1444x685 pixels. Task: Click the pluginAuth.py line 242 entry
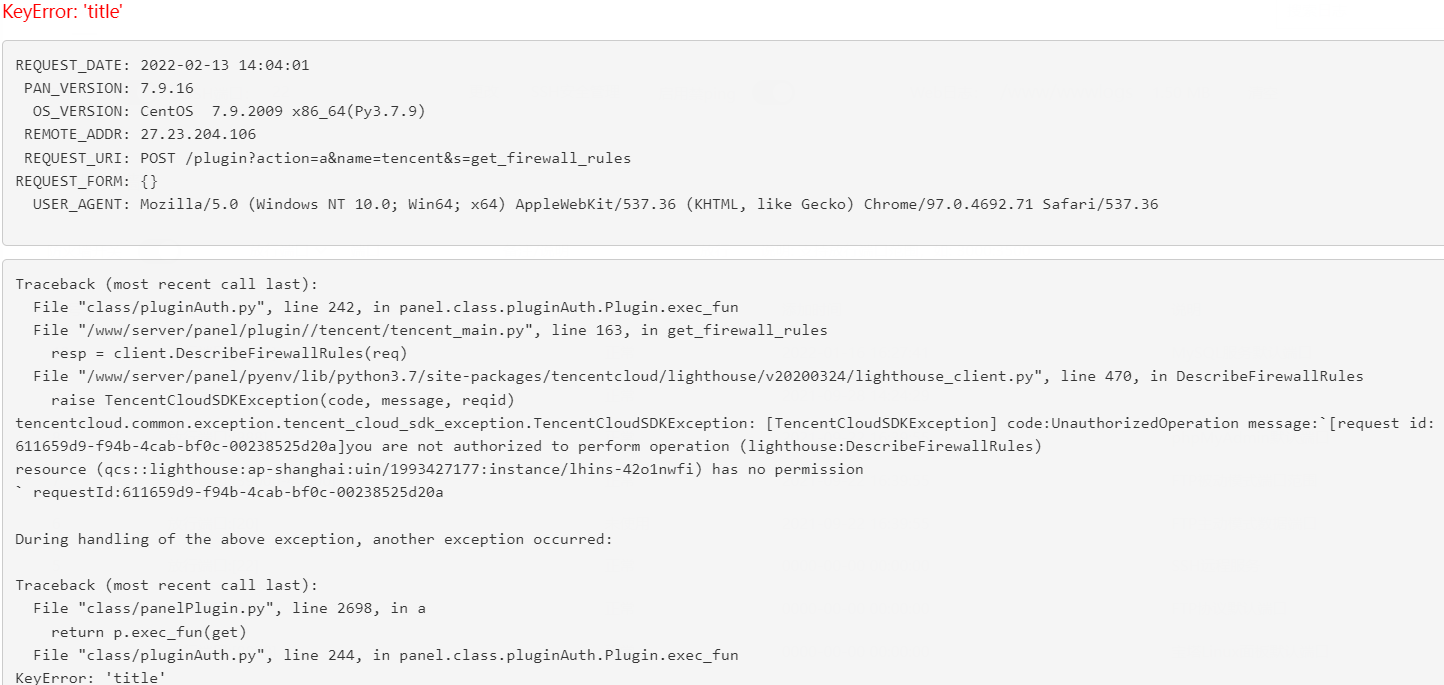(386, 307)
